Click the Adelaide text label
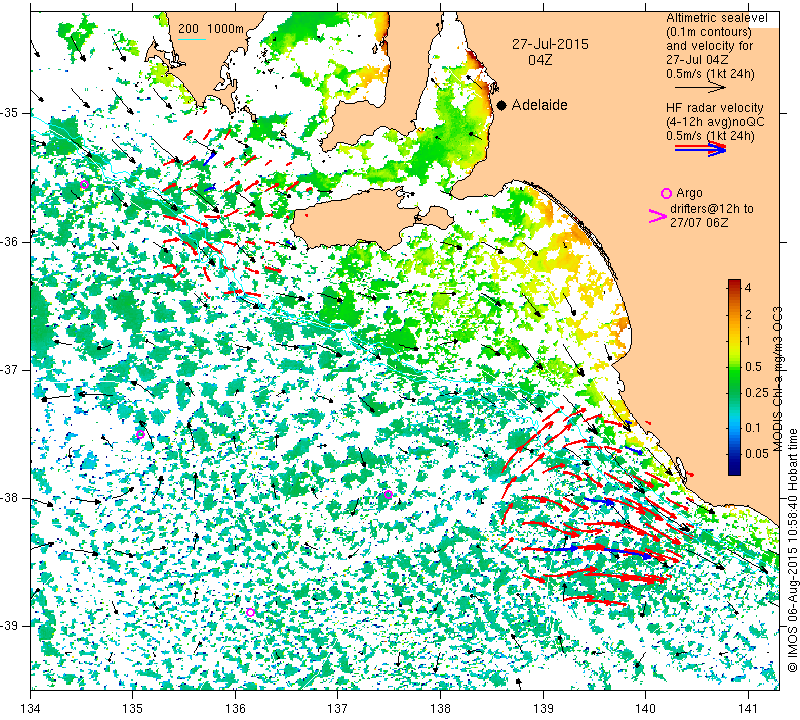Screen dimensions: 800x720 tap(540, 105)
